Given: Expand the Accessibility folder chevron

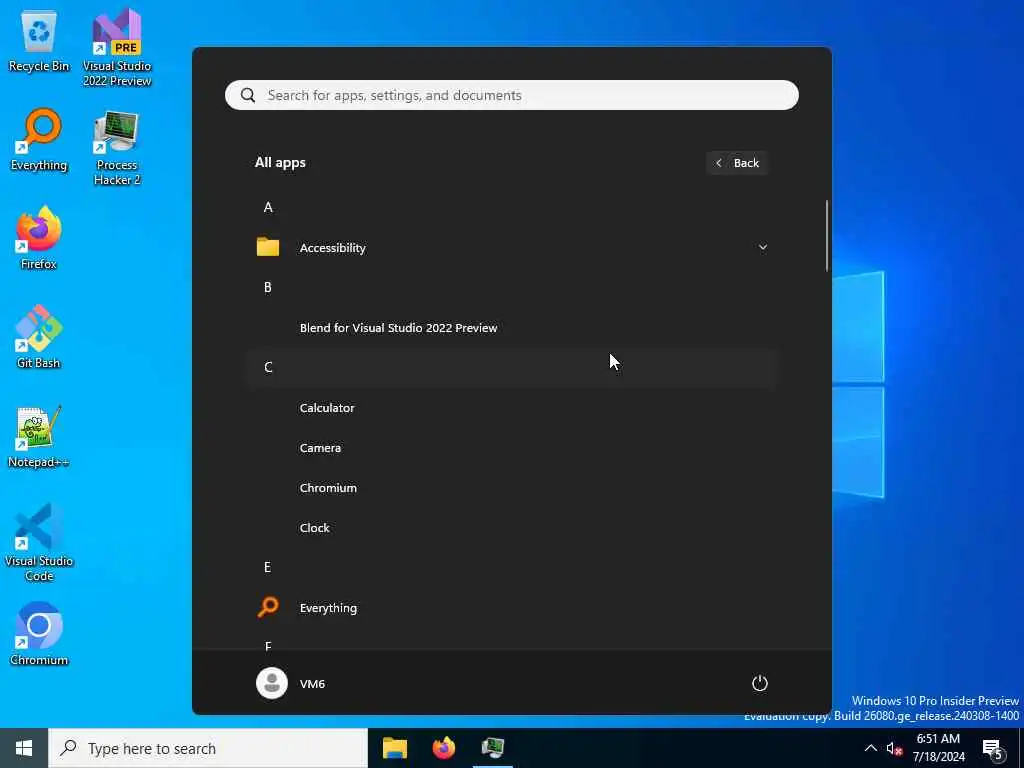Looking at the screenshot, I should pos(762,248).
